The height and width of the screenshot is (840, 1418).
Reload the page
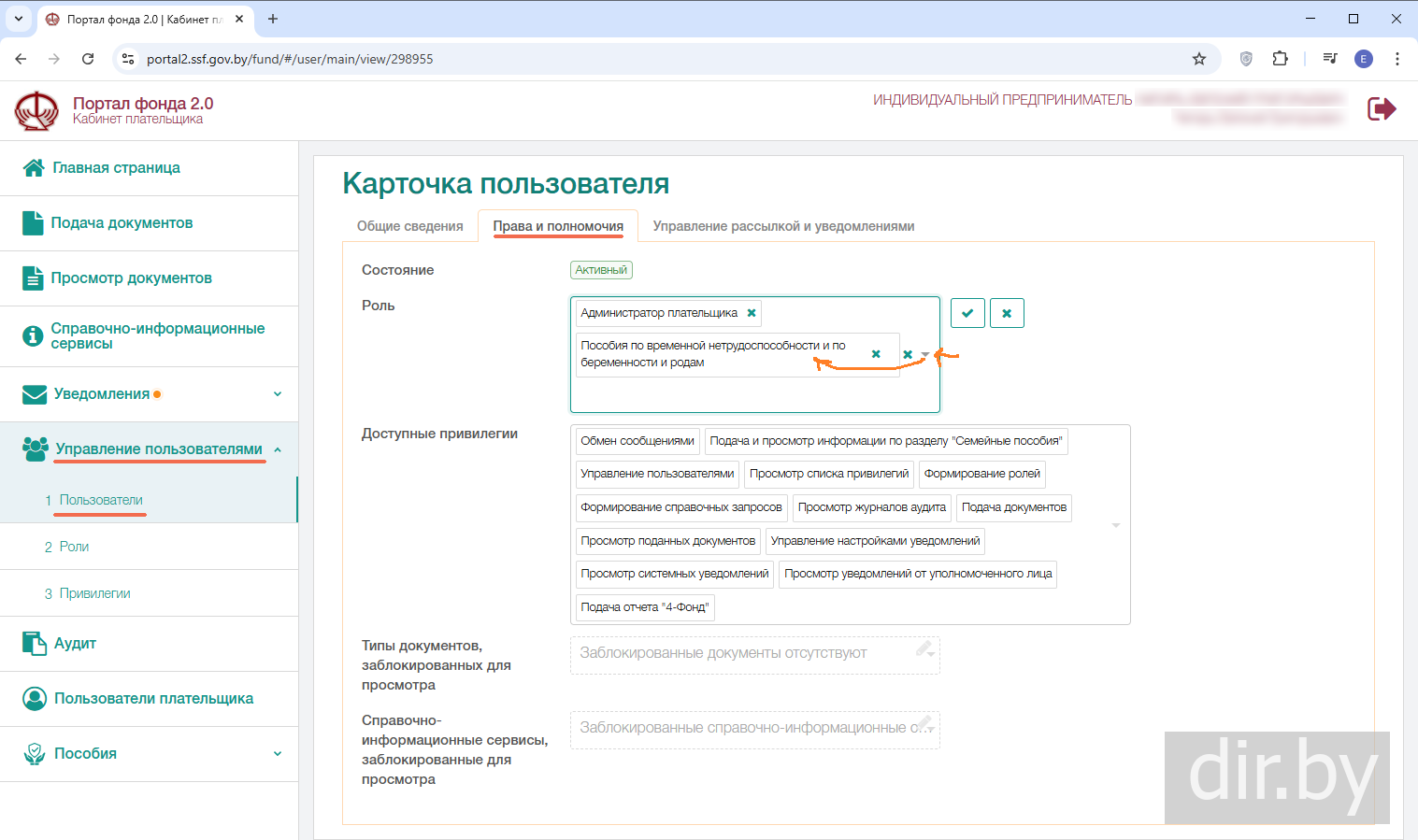[88, 59]
